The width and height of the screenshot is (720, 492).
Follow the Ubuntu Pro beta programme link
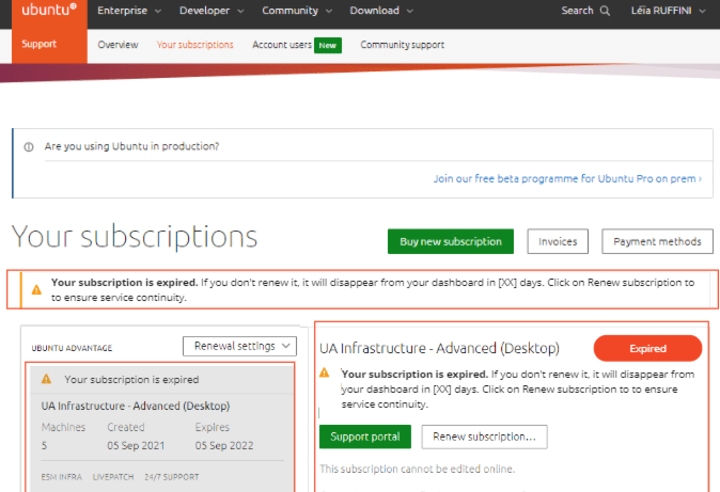[568, 179]
